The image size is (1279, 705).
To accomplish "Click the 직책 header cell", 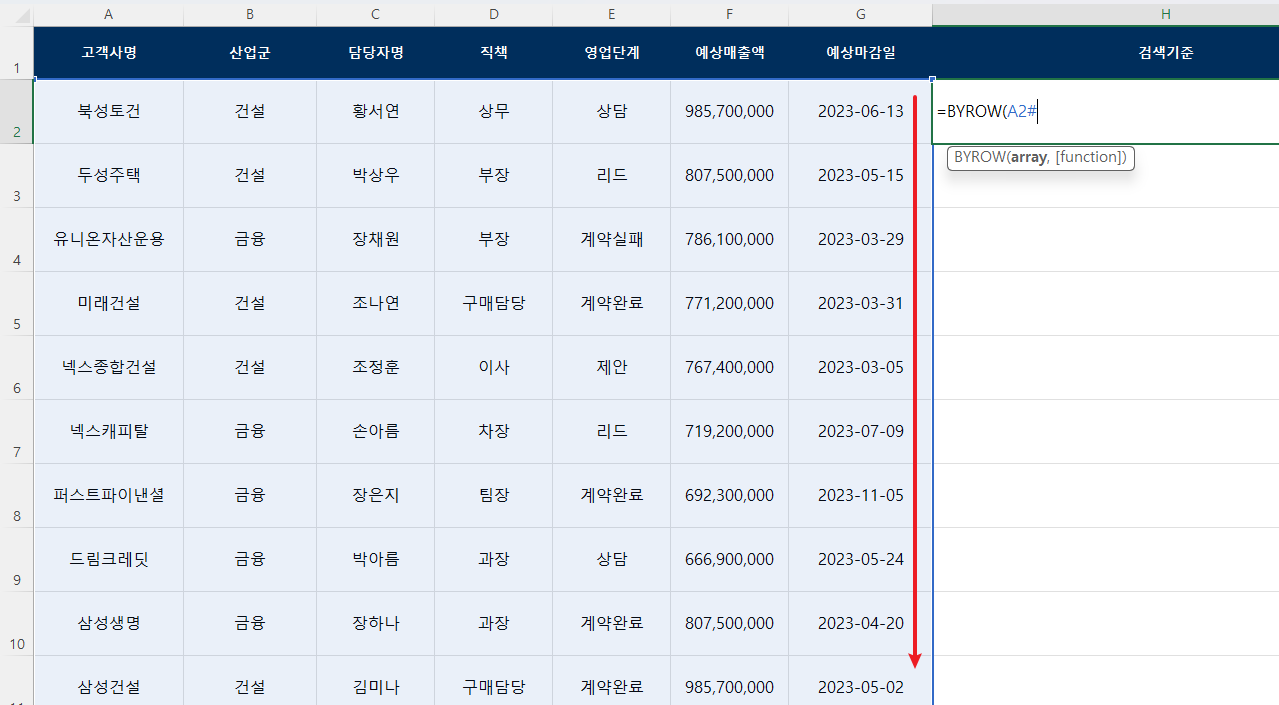I will (x=493, y=52).
